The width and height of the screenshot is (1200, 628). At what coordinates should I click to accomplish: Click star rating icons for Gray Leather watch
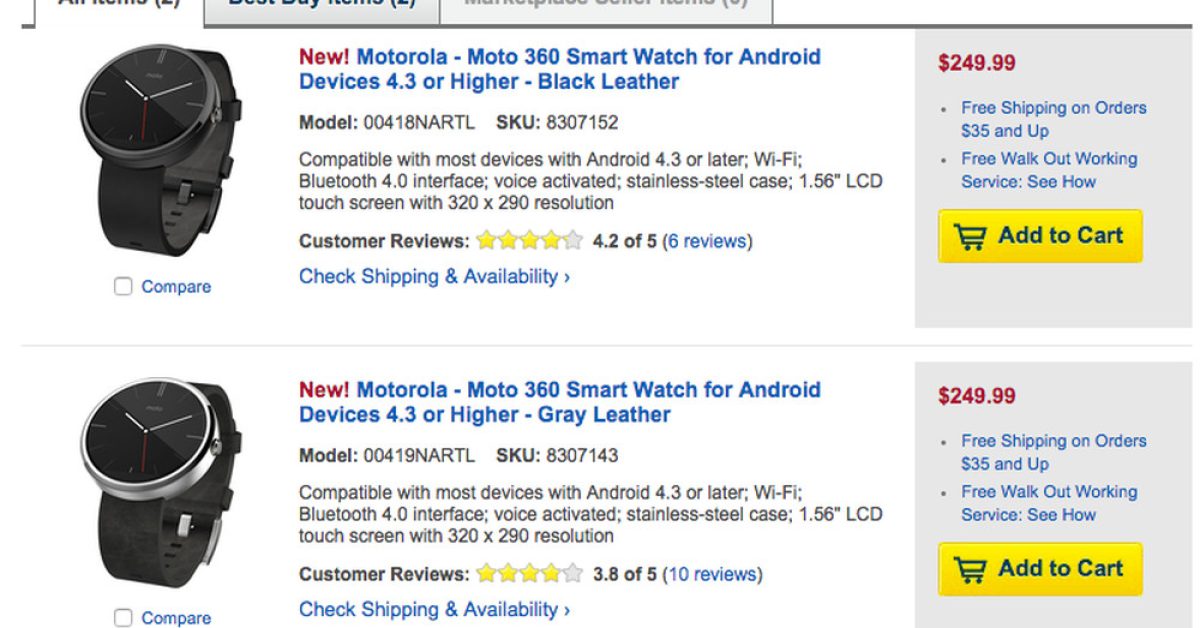coord(529,574)
